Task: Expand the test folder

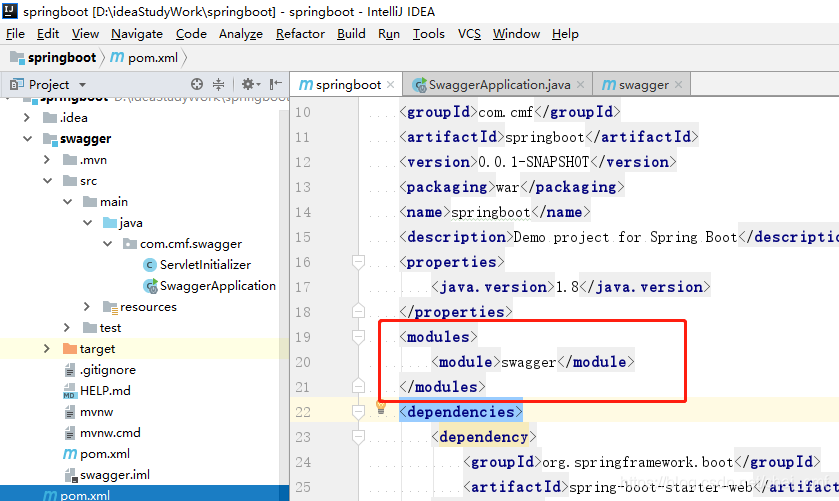Action: [x=67, y=328]
